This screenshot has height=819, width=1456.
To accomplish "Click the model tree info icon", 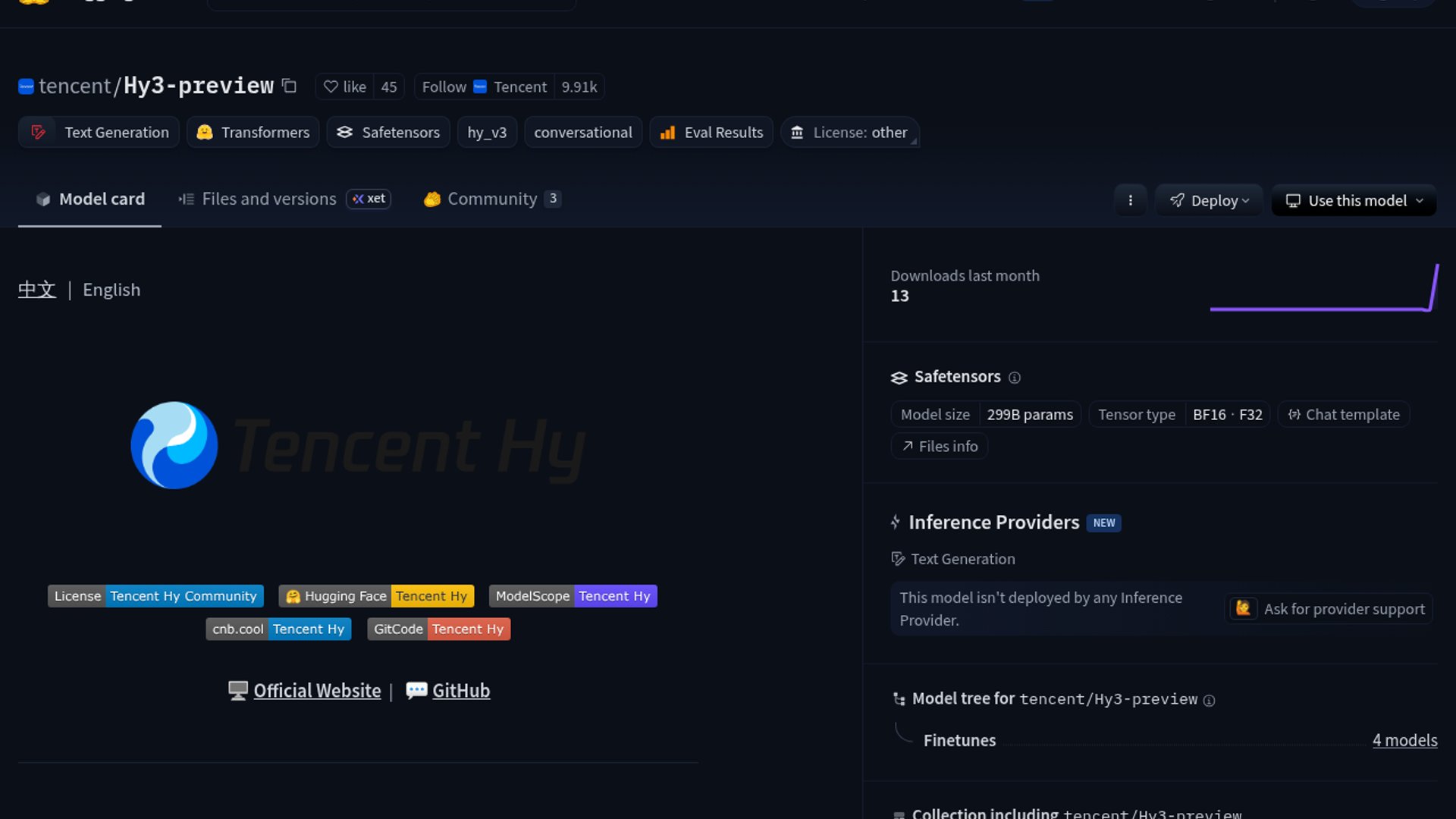I will [x=1210, y=701].
